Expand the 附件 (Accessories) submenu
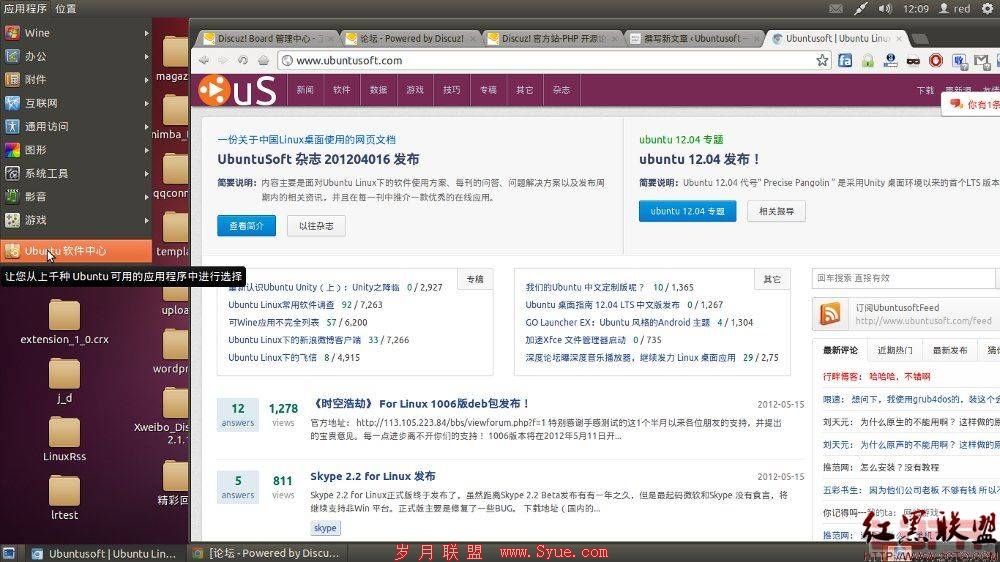The image size is (1000, 562). (x=76, y=80)
